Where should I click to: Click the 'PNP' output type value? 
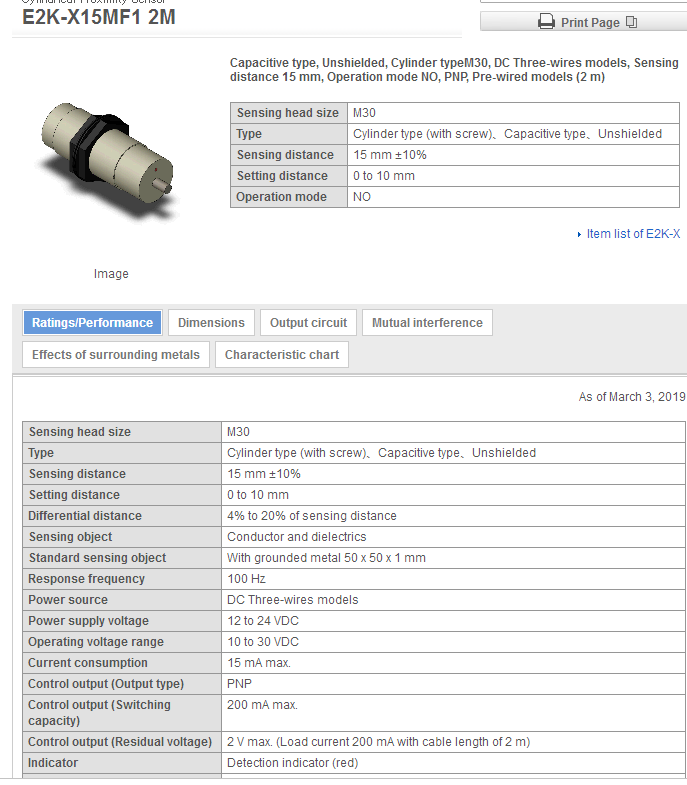coord(239,684)
